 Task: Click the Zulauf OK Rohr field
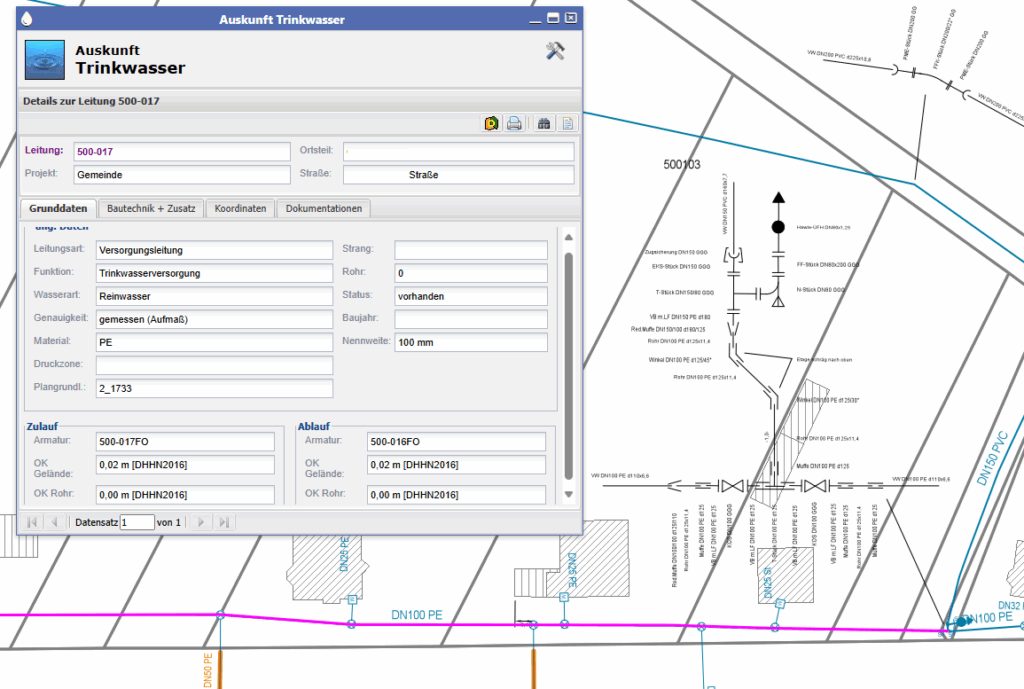(x=185, y=495)
